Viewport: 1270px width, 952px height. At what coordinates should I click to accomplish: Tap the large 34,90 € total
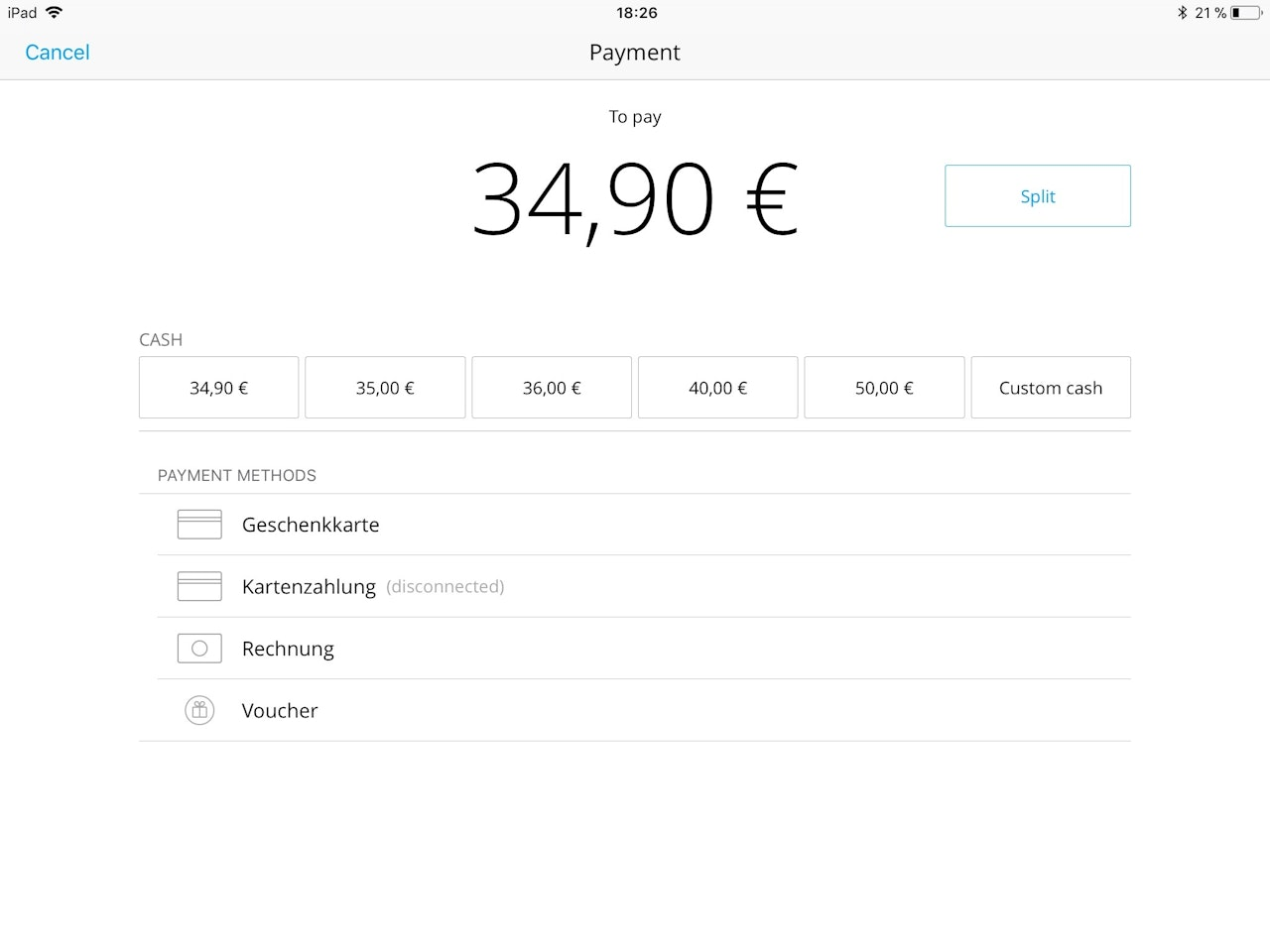(635, 200)
